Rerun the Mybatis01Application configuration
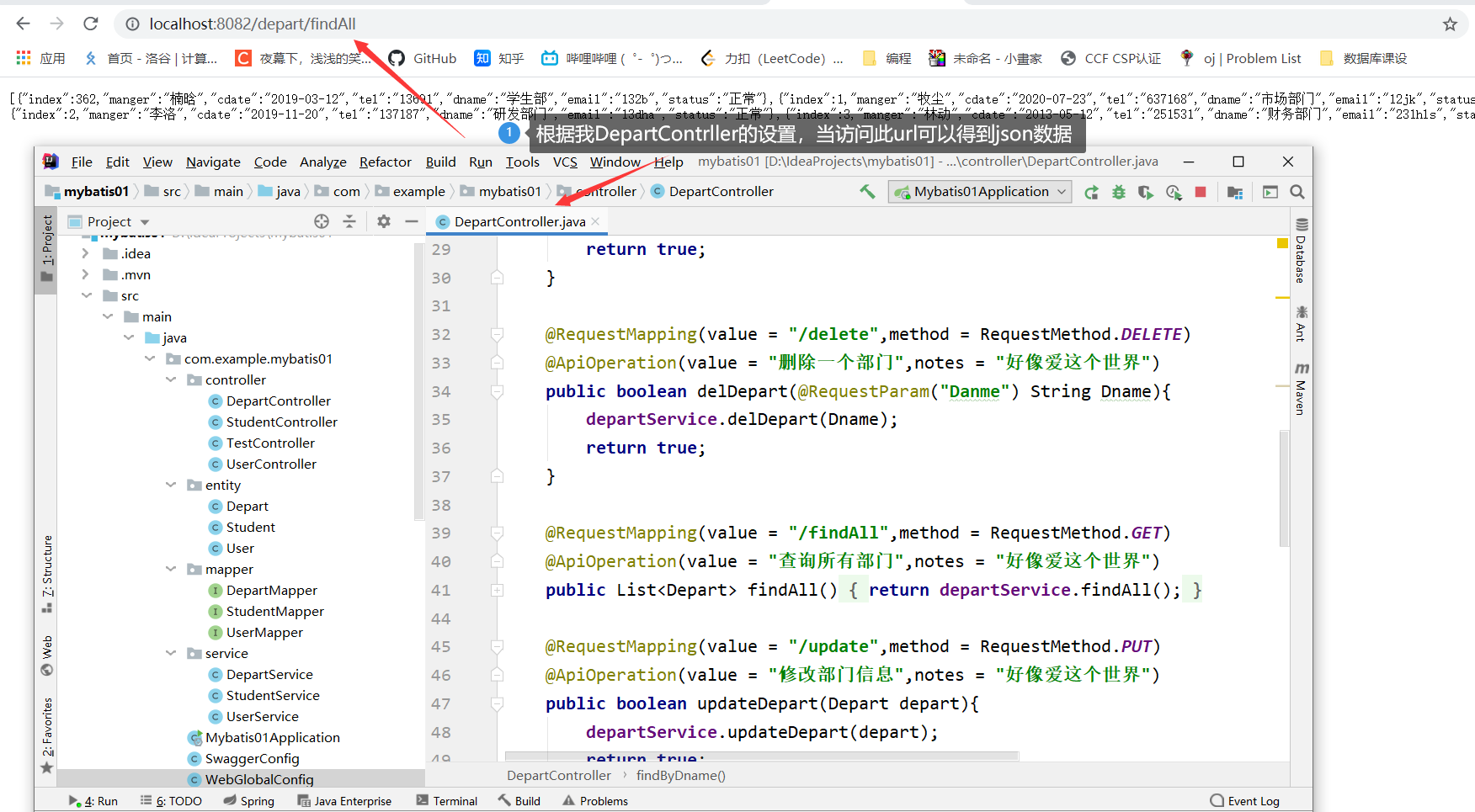 [x=1091, y=191]
